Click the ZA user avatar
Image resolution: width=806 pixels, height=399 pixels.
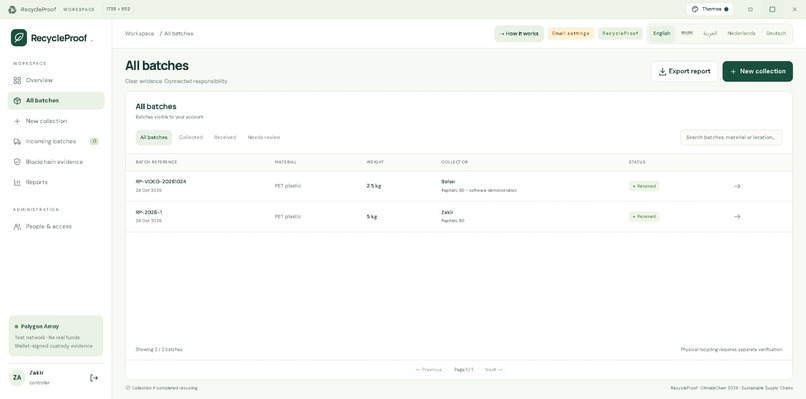17,378
